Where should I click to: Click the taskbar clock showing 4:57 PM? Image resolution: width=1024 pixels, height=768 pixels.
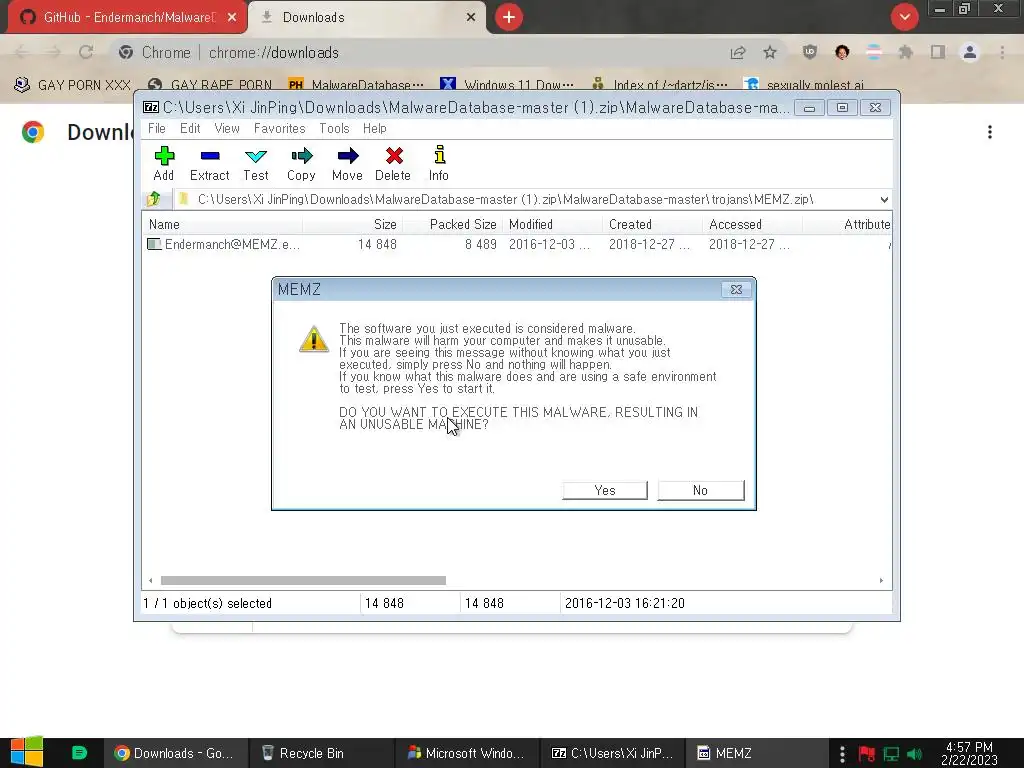tap(969, 753)
